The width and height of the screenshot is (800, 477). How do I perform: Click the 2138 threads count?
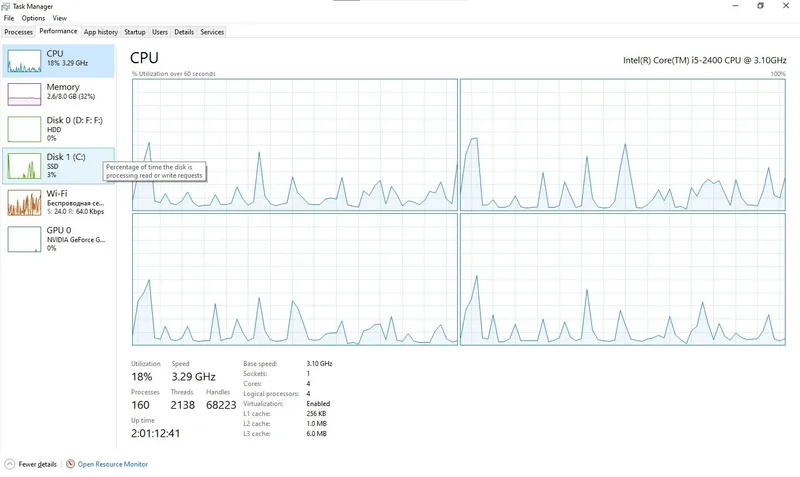point(183,405)
